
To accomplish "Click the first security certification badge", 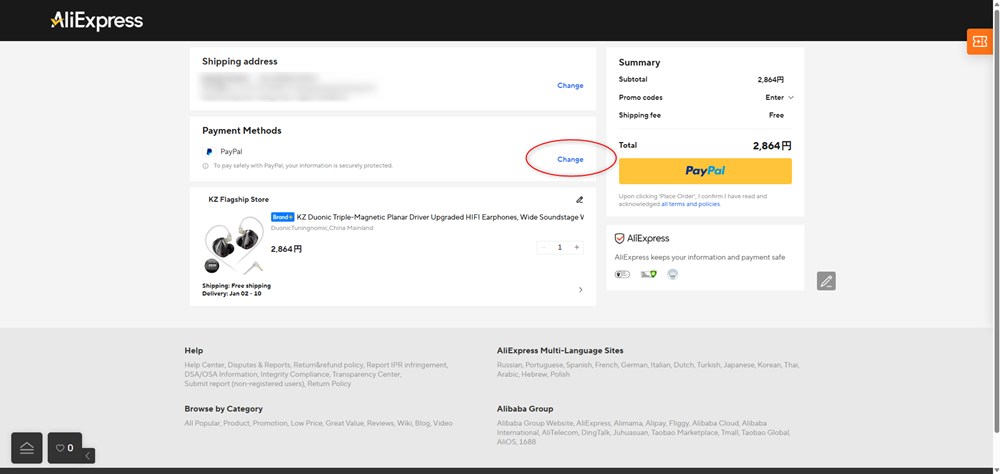I will pyautogui.click(x=622, y=274).
